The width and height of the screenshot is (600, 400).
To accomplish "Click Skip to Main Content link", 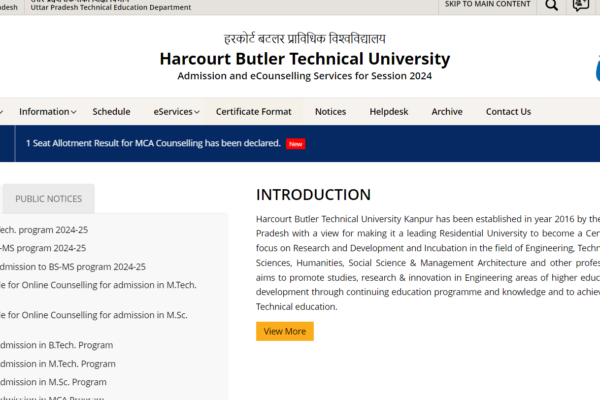I will click(488, 4).
